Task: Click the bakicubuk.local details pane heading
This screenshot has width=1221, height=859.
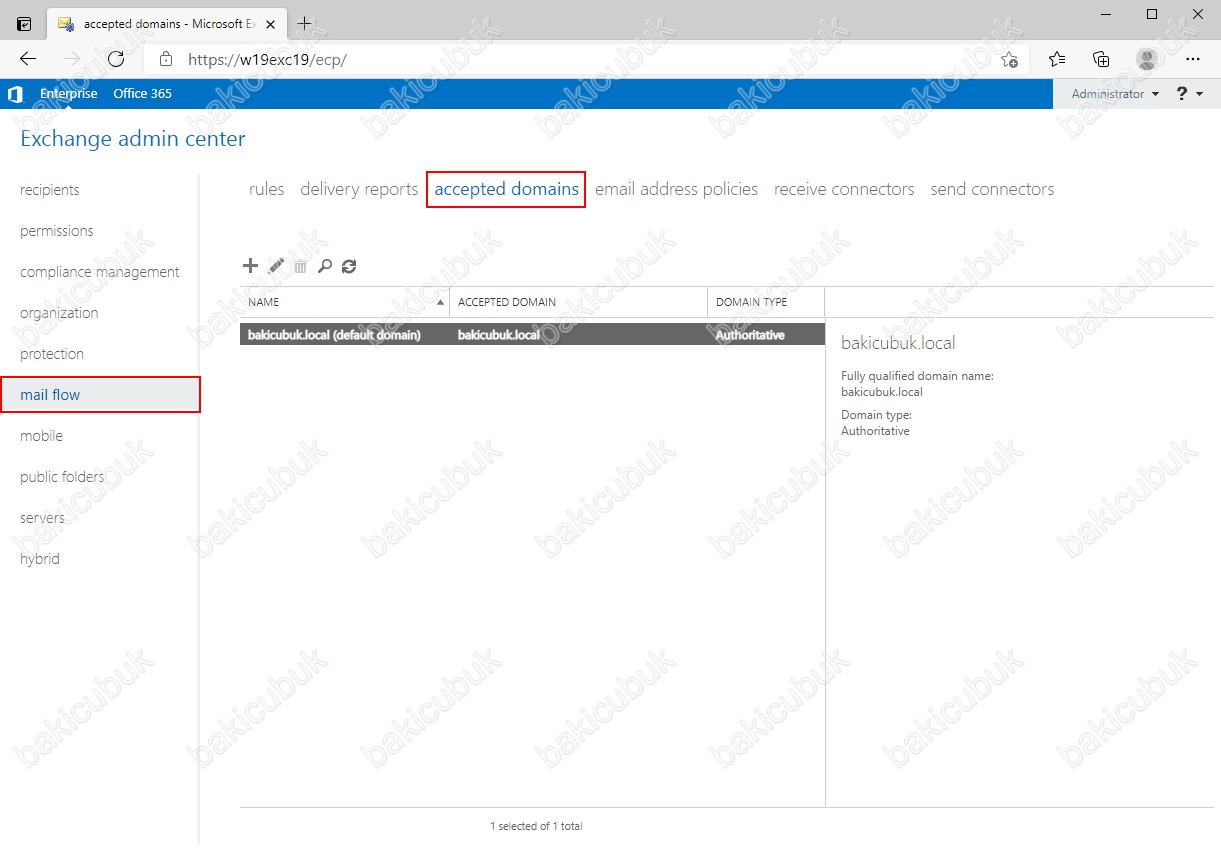Action: coord(898,343)
